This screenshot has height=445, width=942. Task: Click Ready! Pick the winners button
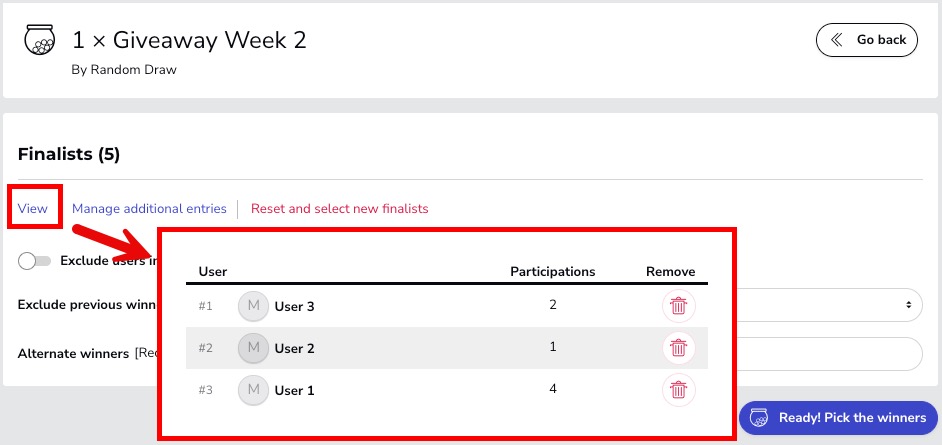pyautogui.click(x=837, y=417)
